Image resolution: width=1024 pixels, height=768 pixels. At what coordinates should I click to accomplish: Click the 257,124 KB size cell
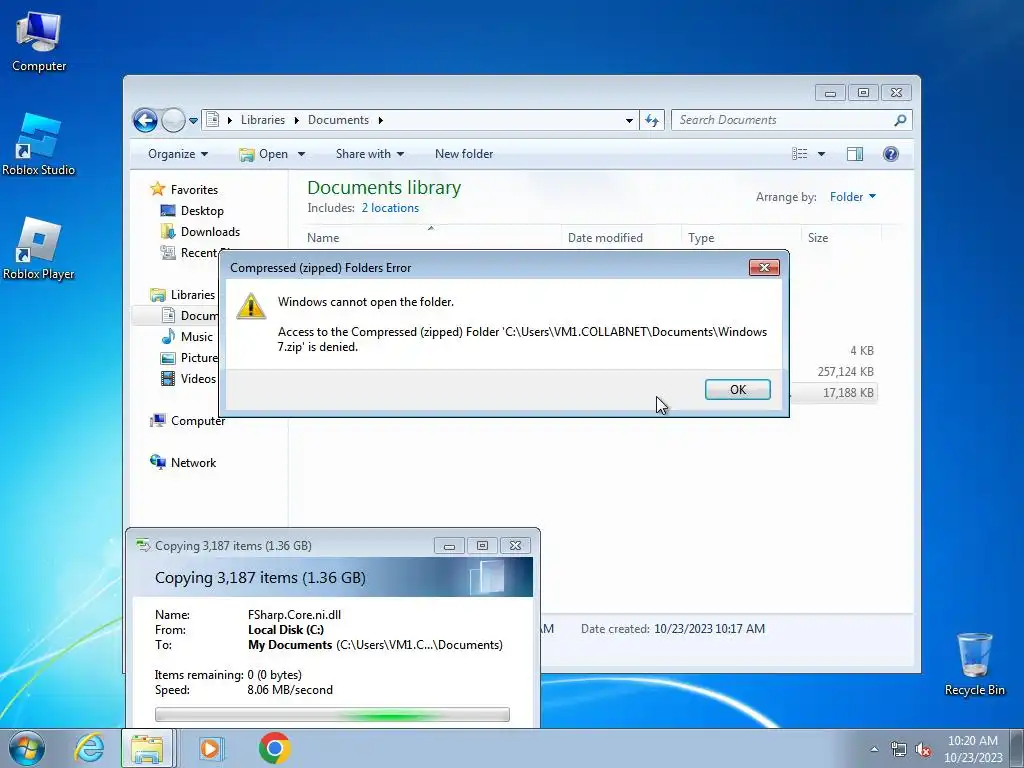pyautogui.click(x=845, y=372)
